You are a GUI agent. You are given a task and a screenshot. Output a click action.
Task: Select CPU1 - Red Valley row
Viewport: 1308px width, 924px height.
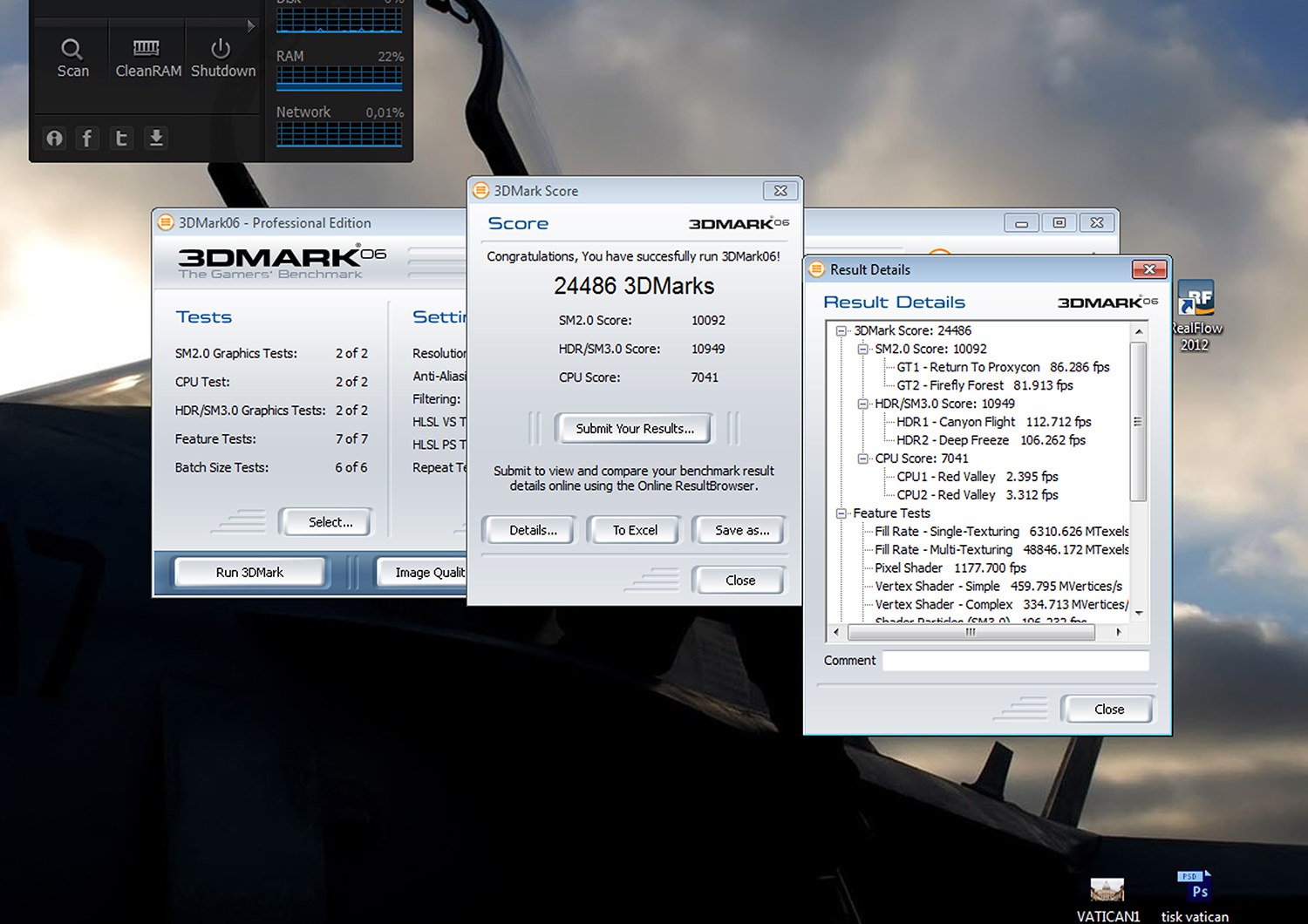tap(977, 477)
